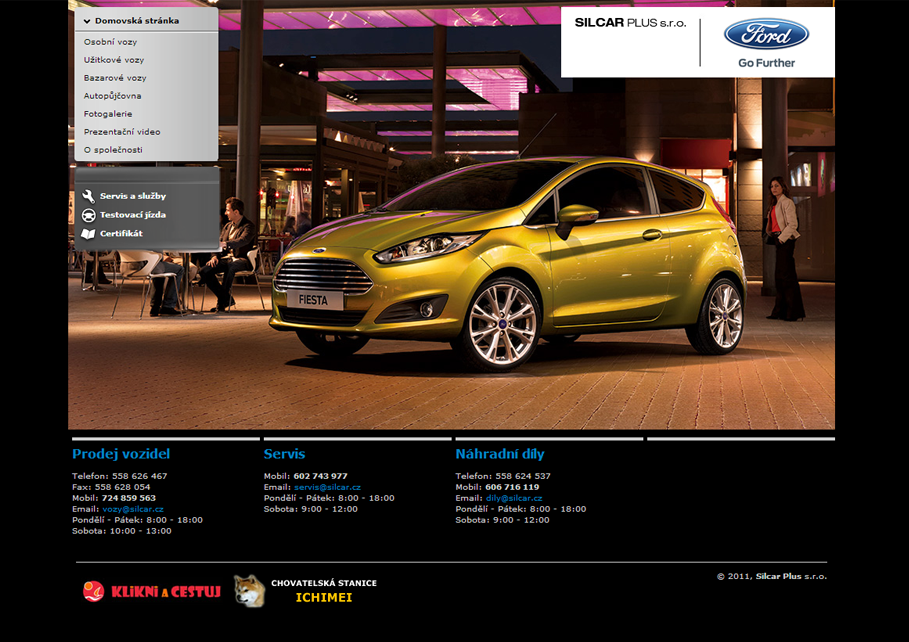Click the mobile number 602 743 977
This screenshot has width=909, height=642.
[320, 476]
